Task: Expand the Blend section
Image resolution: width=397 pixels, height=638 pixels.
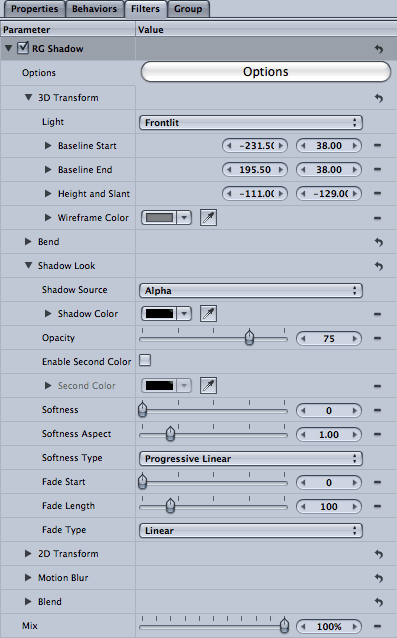Action: click(x=28, y=601)
